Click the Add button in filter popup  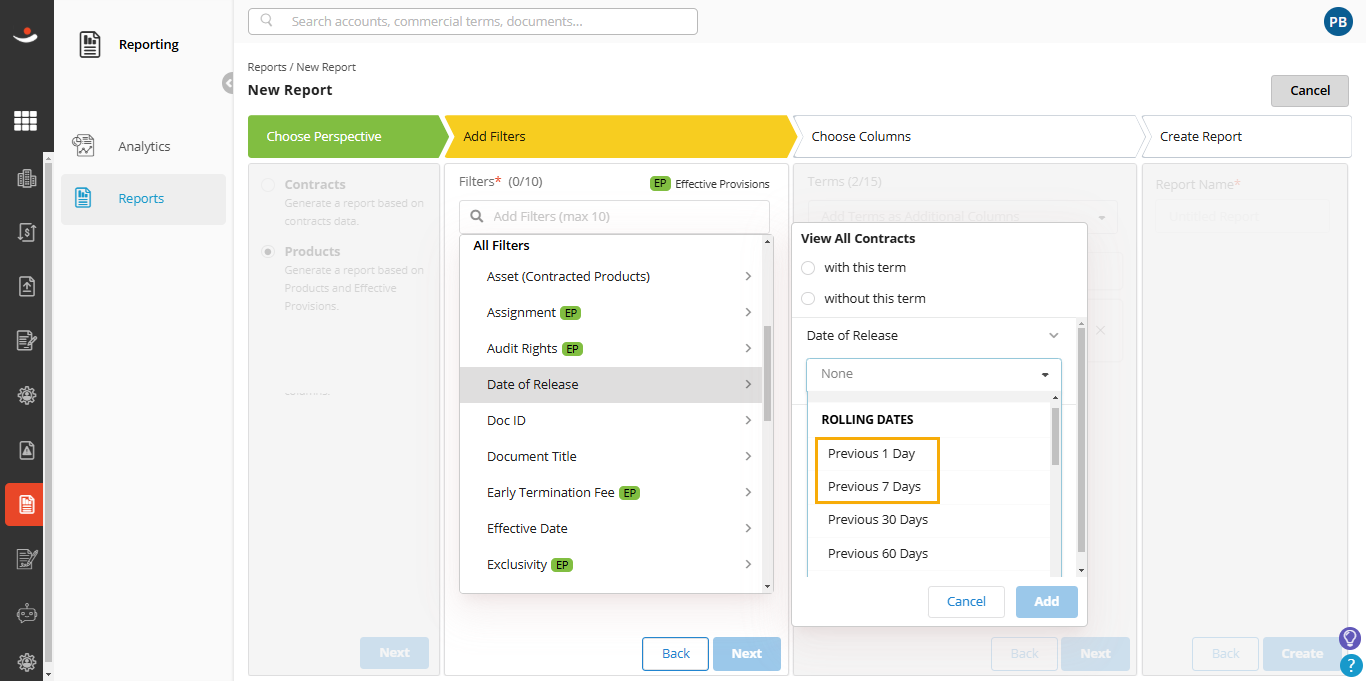(1047, 602)
